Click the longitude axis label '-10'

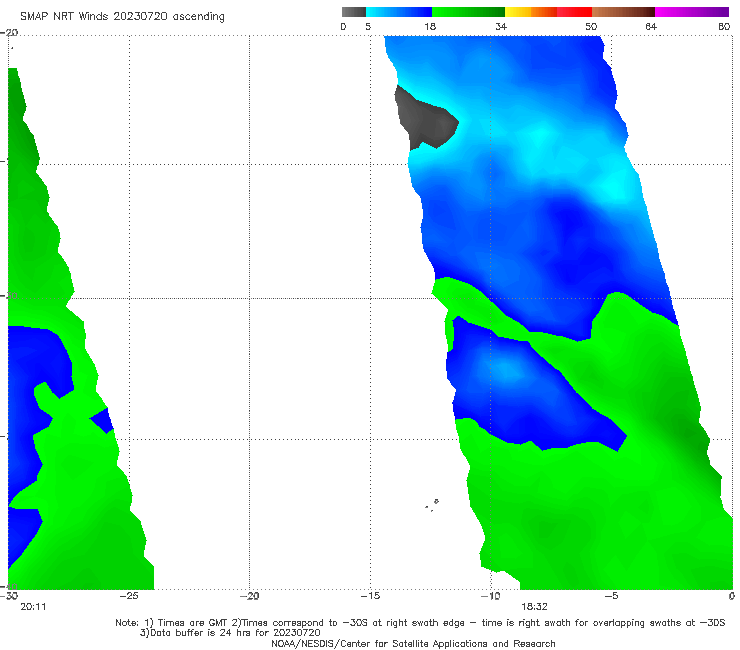click(490, 596)
